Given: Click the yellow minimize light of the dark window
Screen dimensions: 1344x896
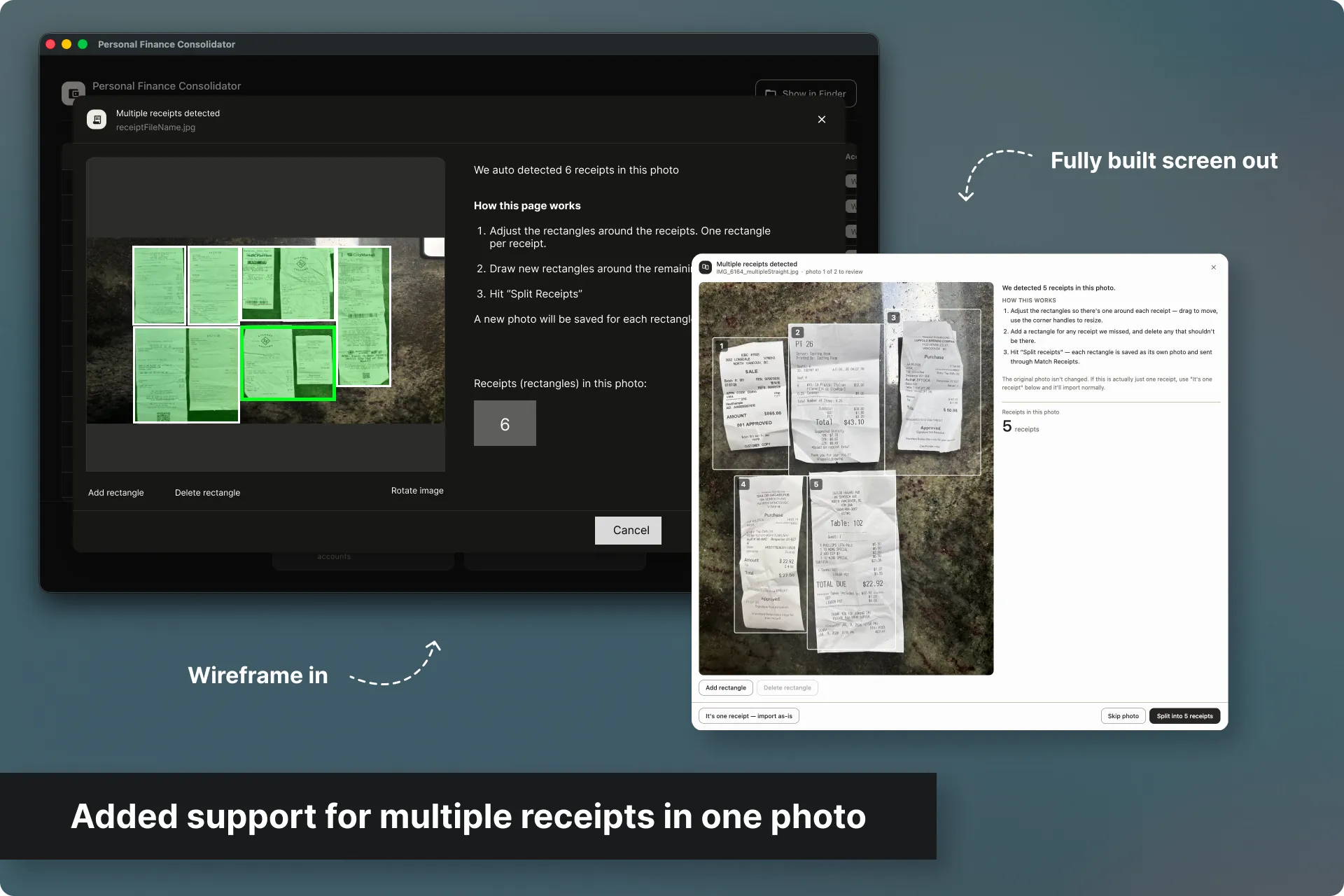Looking at the screenshot, I should [x=66, y=44].
